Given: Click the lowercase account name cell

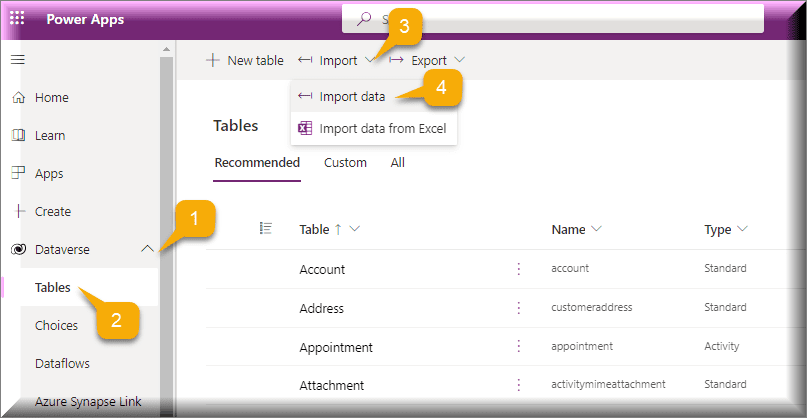Looking at the screenshot, I should point(570,268).
